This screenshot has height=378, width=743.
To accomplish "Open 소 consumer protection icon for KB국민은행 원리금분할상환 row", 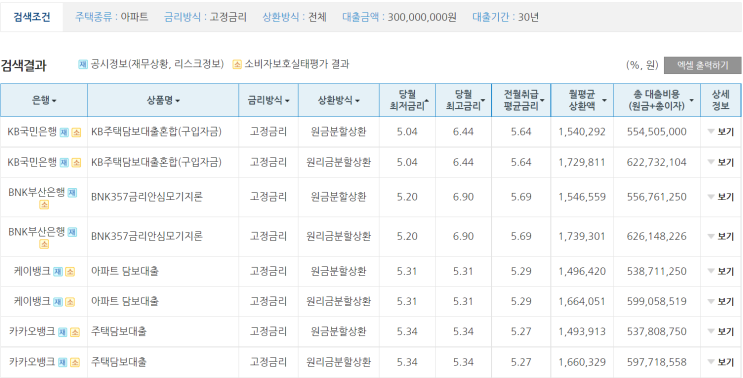I will 76,163.
